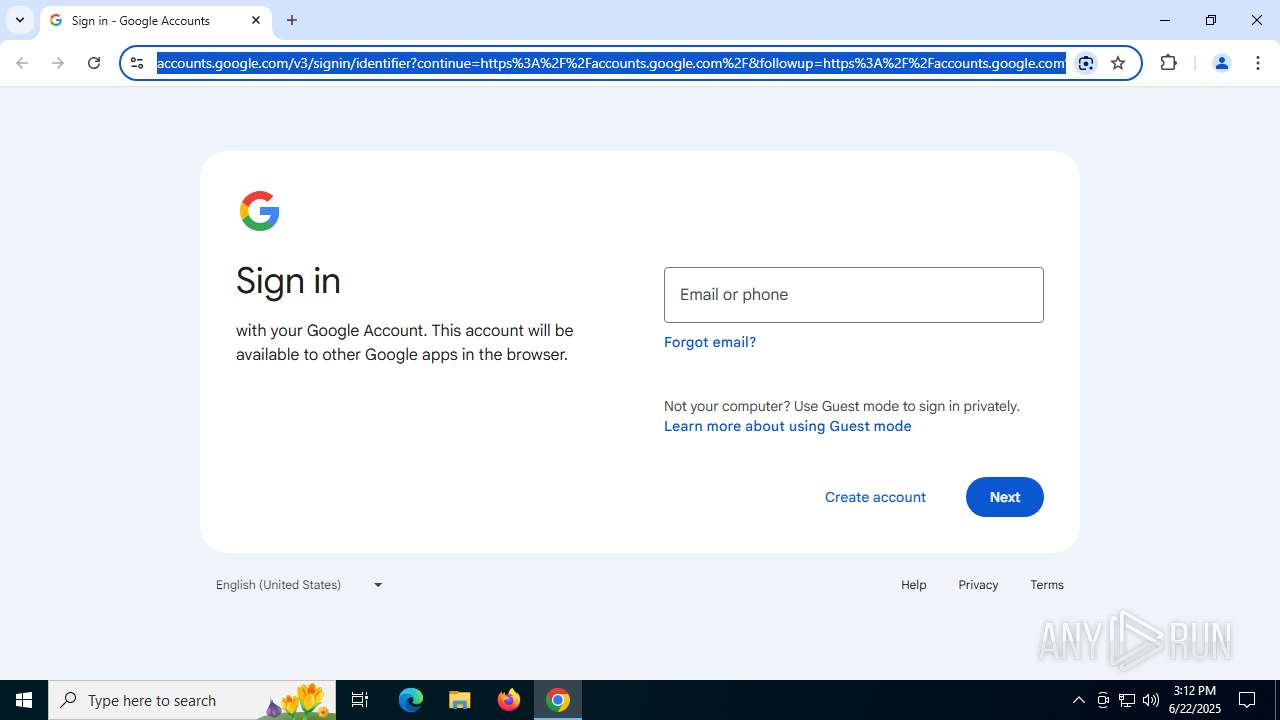Click the Type here to search box

tap(192, 700)
